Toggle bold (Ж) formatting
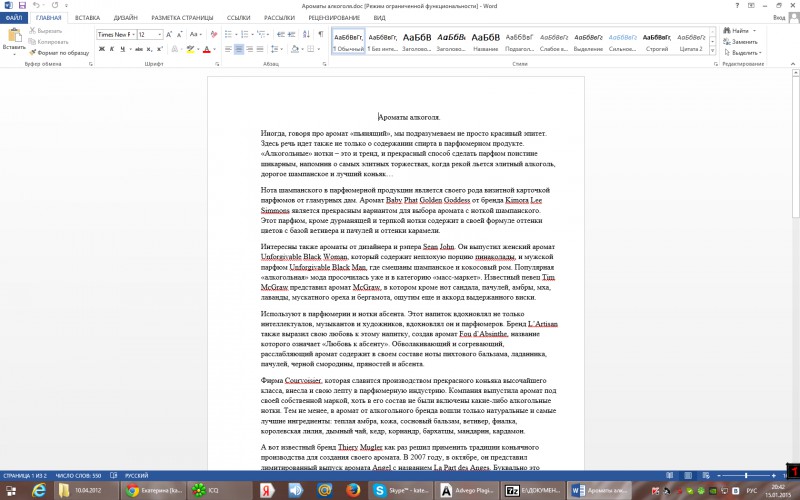This screenshot has height=500, width=800. pos(102,49)
